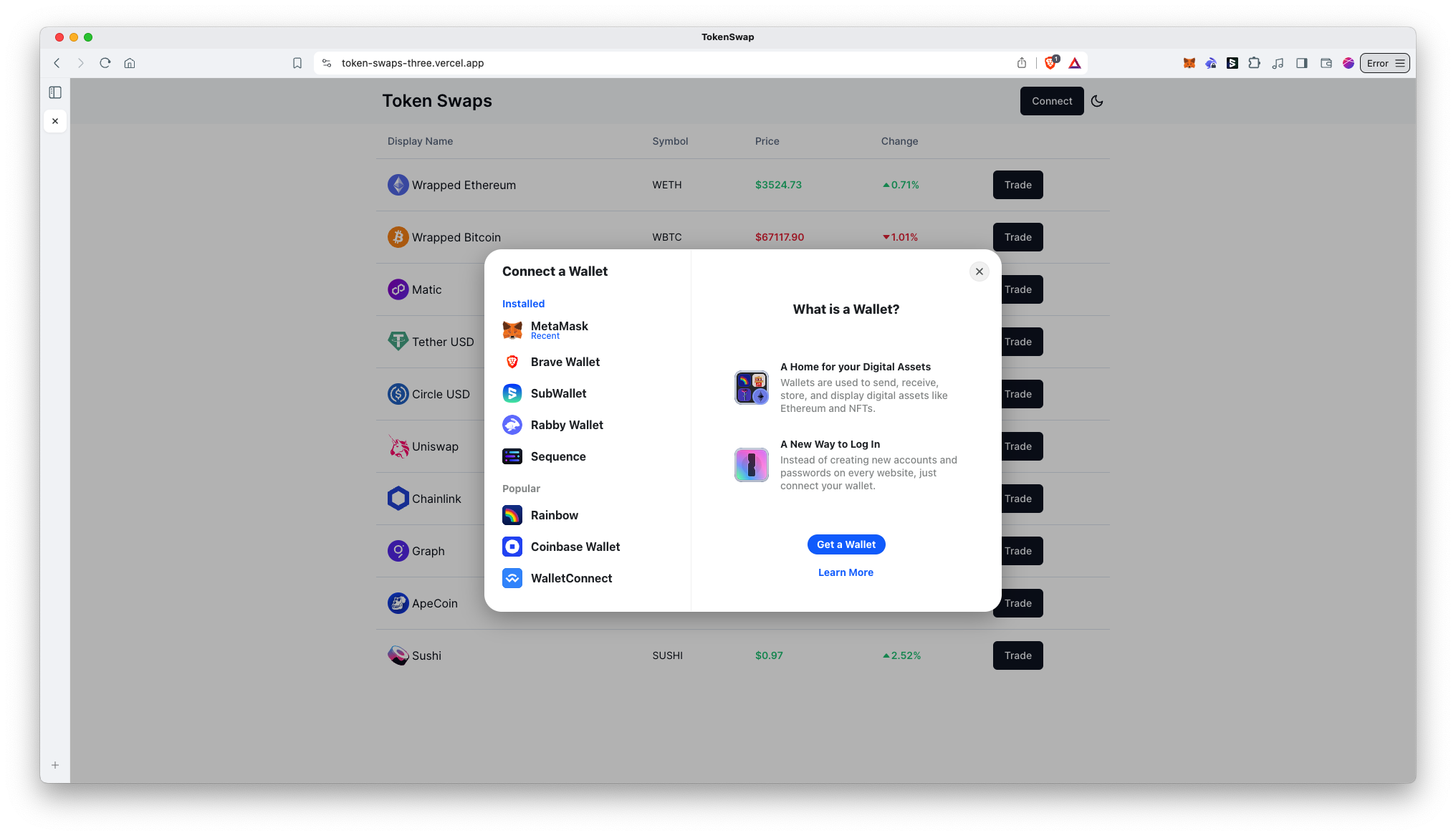Click the Rabby Wallet icon

[x=513, y=424]
